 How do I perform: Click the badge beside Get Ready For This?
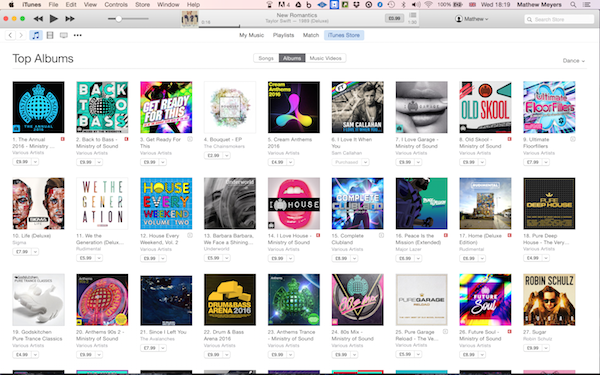(x=190, y=139)
